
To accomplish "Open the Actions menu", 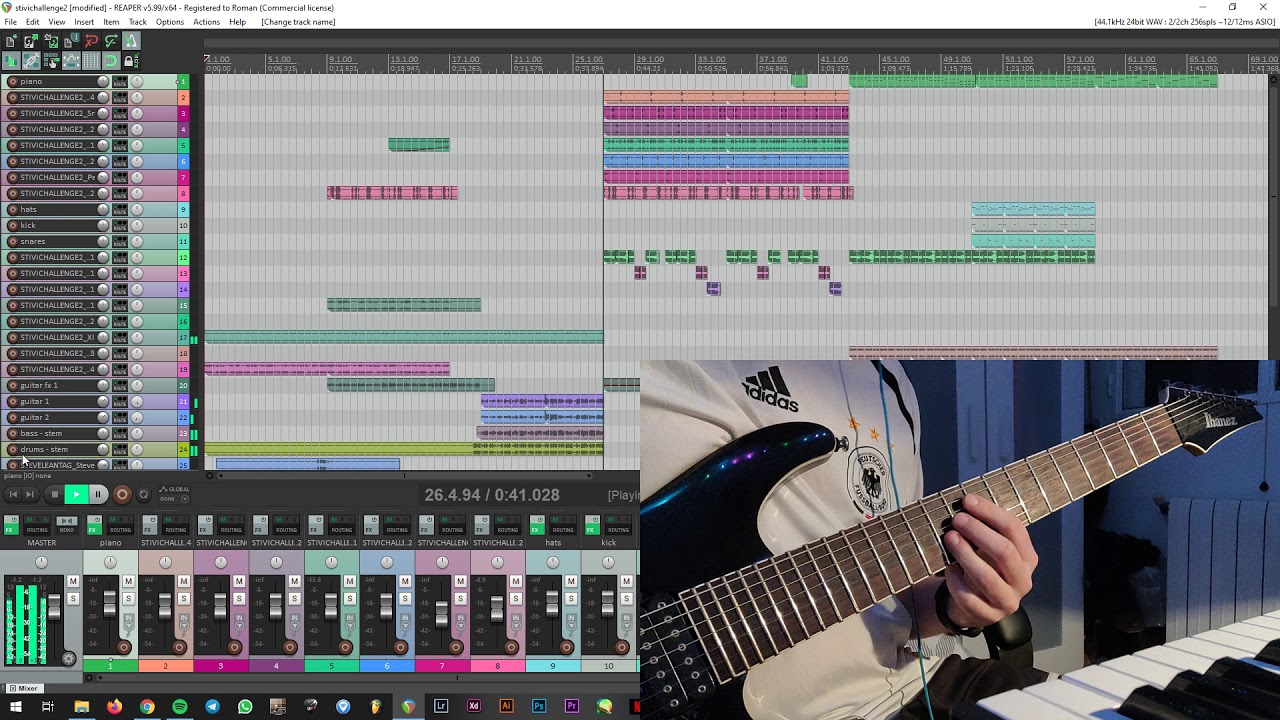I will pos(206,22).
